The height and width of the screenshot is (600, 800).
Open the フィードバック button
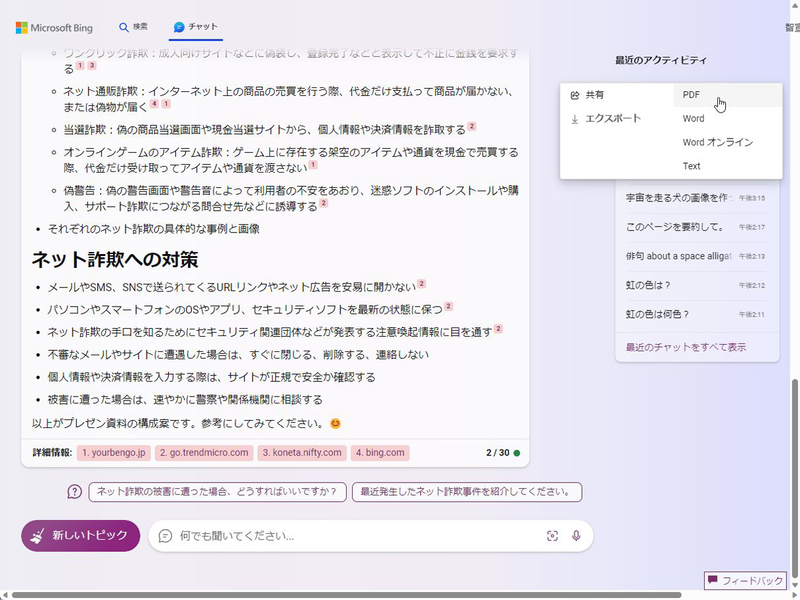click(x=746, y=580)
